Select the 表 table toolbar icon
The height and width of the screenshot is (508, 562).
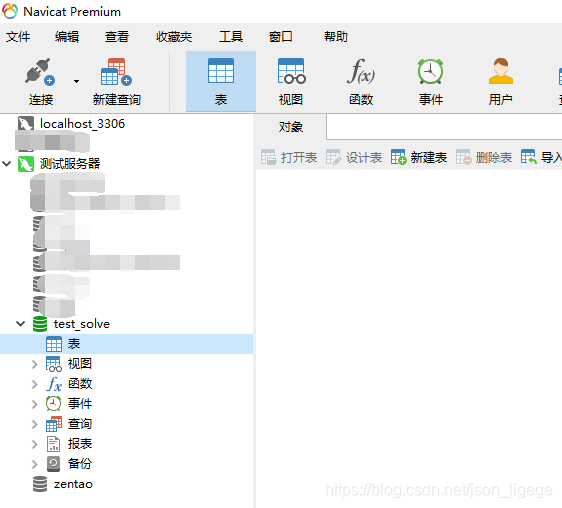pyautogui.click(x=221, y=71)
